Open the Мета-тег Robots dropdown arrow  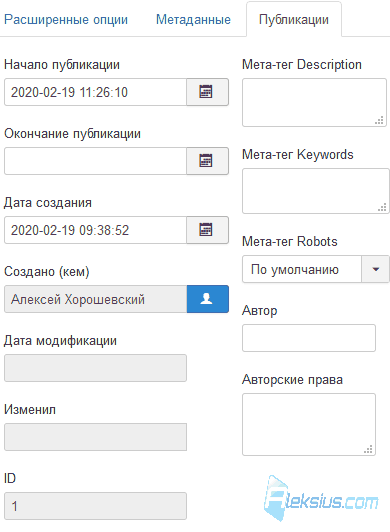pyautogui.click(x=375, y=269)
